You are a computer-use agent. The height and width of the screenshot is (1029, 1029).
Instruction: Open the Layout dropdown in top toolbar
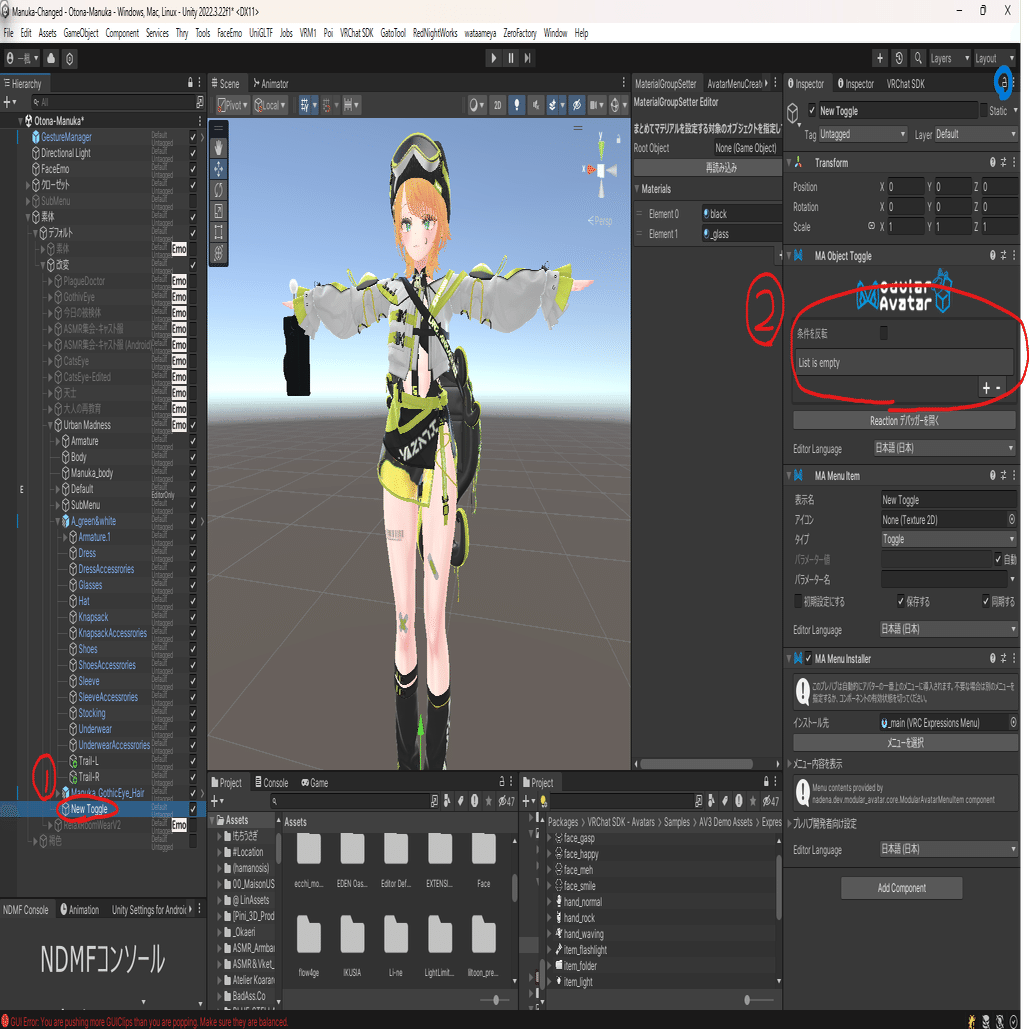[x=994, y=58]
